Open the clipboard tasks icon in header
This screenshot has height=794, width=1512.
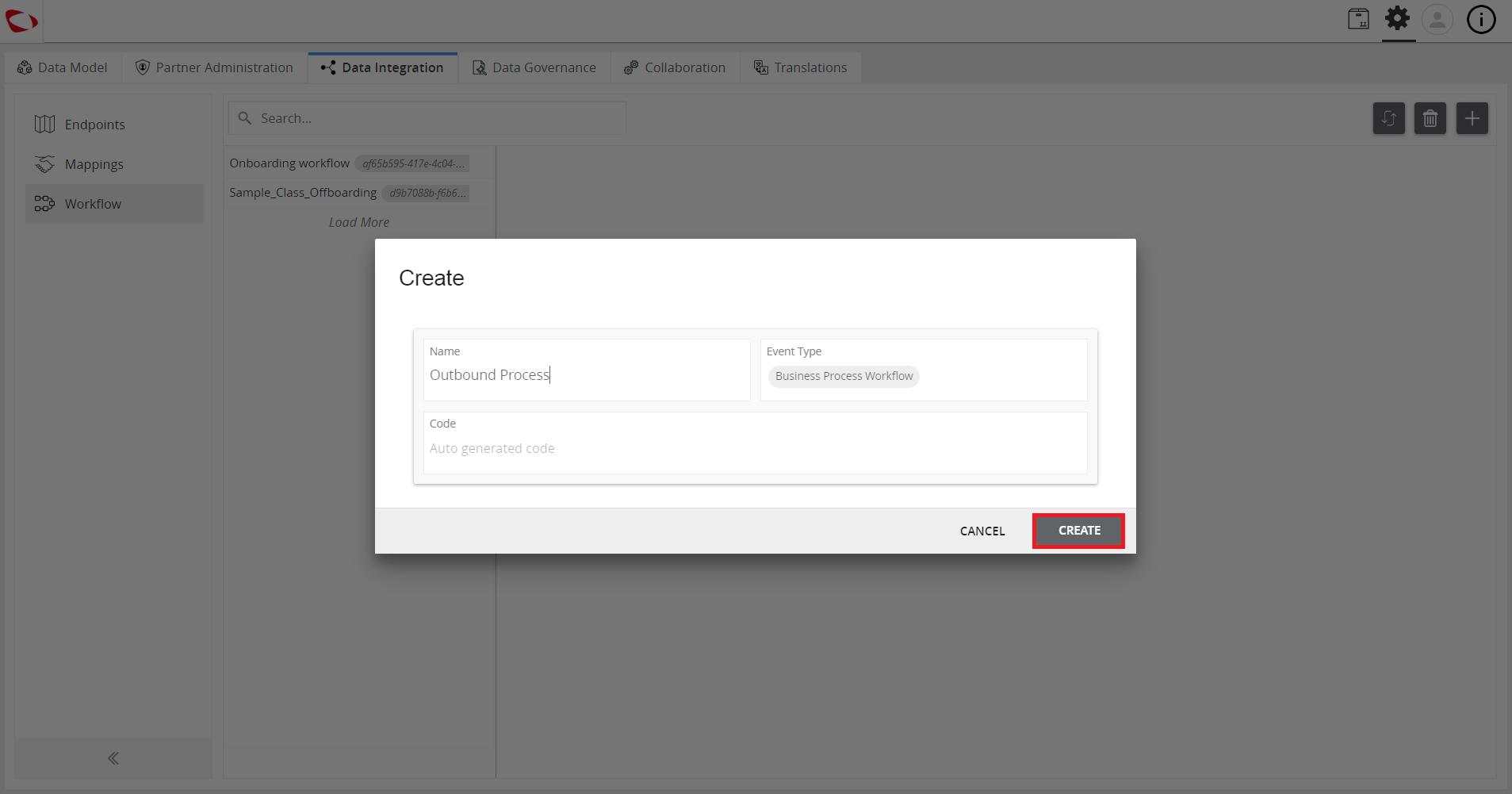(x=1358, y=19)
